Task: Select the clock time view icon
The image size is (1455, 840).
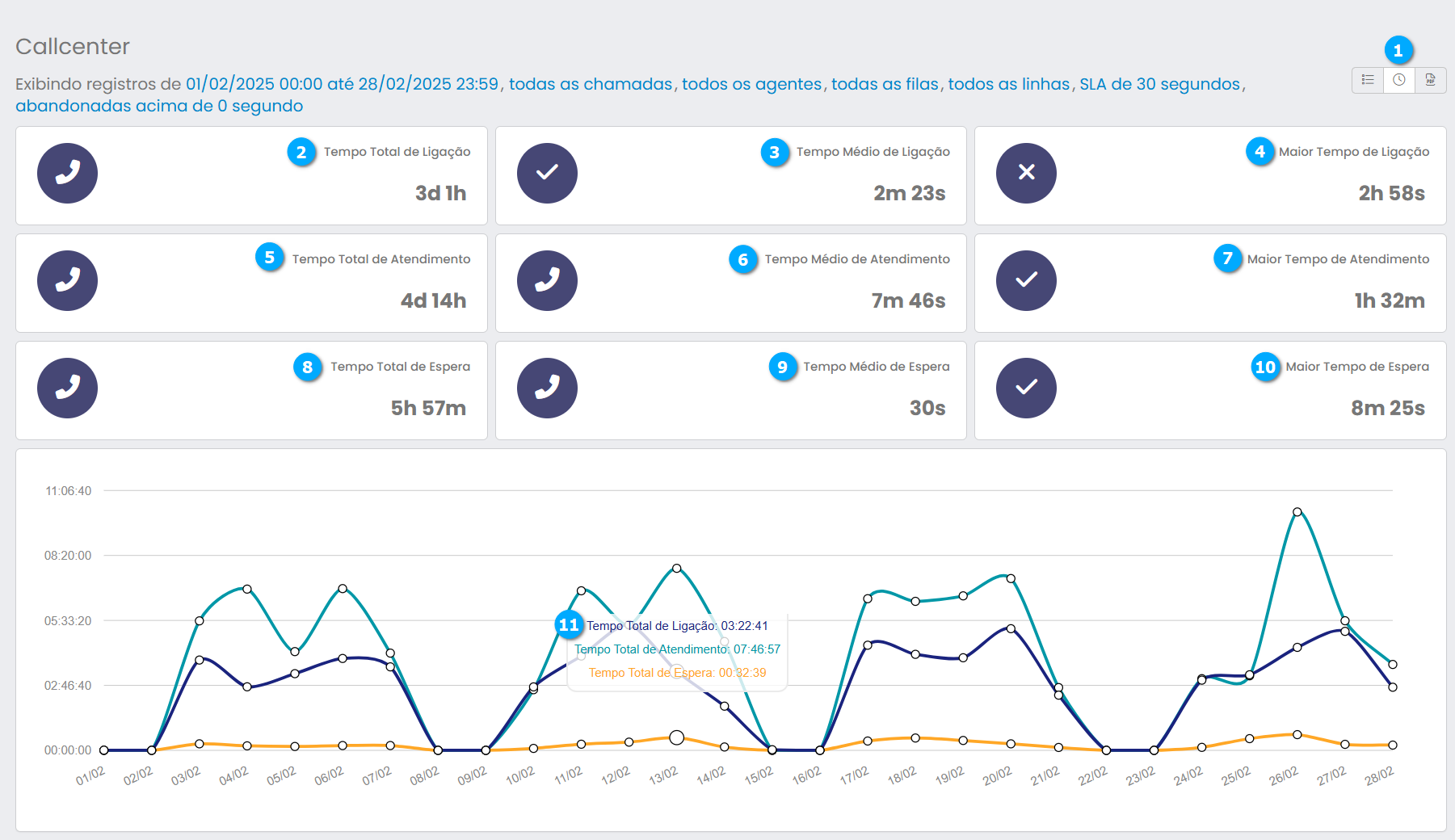Action: [x=1399, y=80]
